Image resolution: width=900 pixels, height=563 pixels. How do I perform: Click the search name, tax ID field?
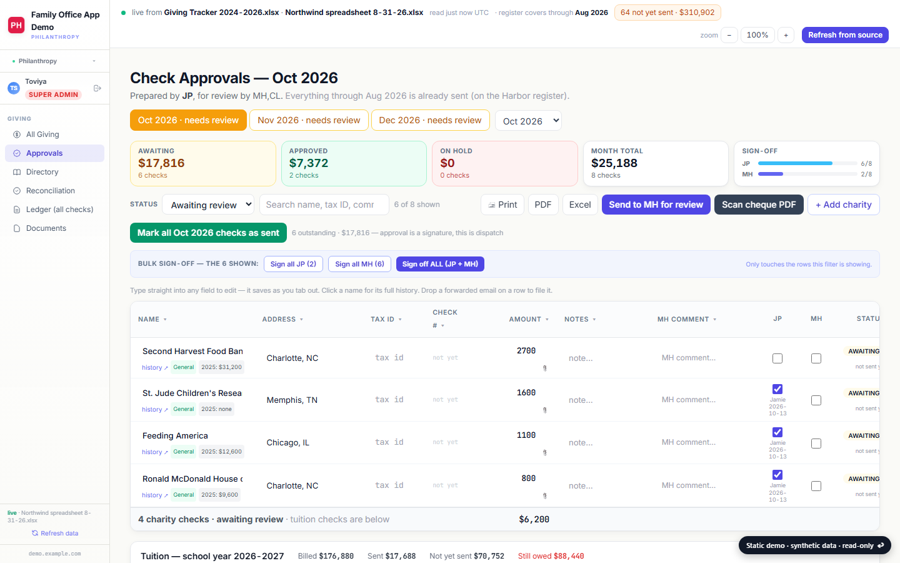coord(324,205)
